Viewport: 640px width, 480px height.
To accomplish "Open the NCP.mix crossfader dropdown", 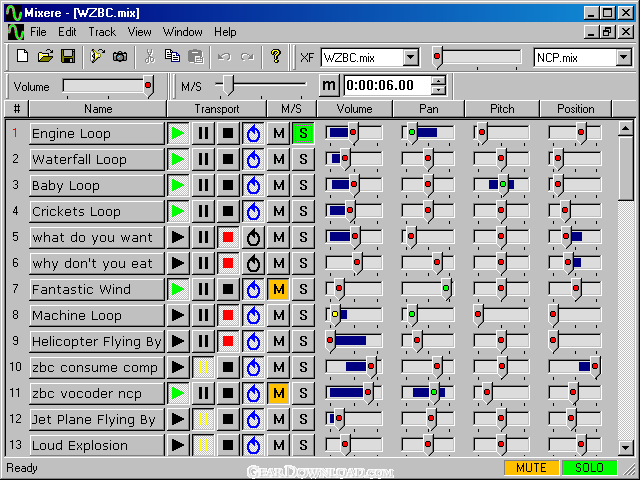I will click(624, 58).
